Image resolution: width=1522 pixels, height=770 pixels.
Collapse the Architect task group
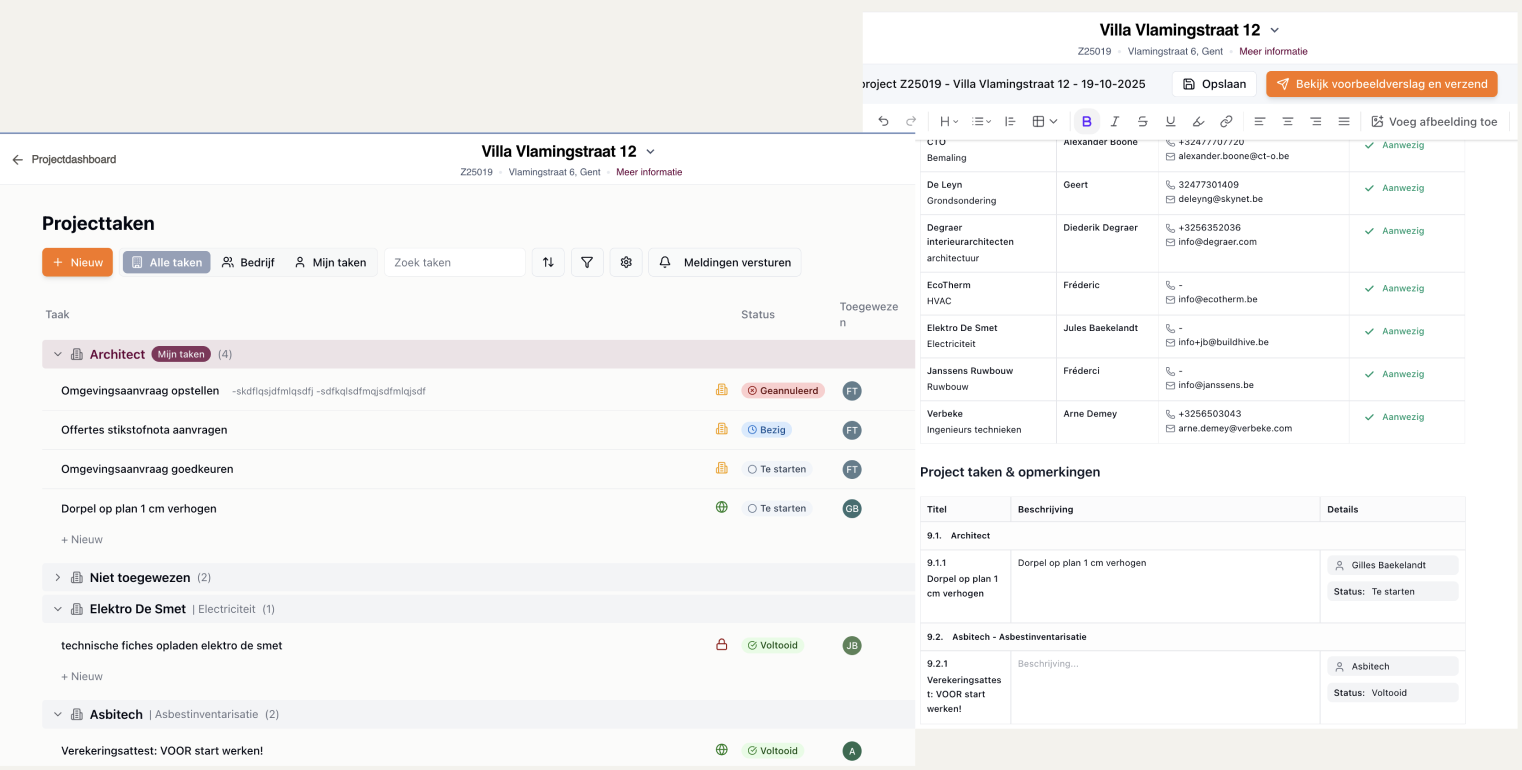pos(58,355)
